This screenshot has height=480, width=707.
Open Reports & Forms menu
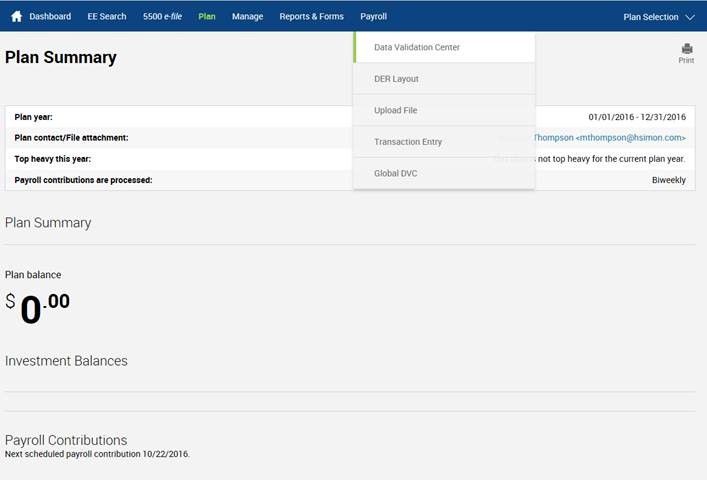[311, 17]
